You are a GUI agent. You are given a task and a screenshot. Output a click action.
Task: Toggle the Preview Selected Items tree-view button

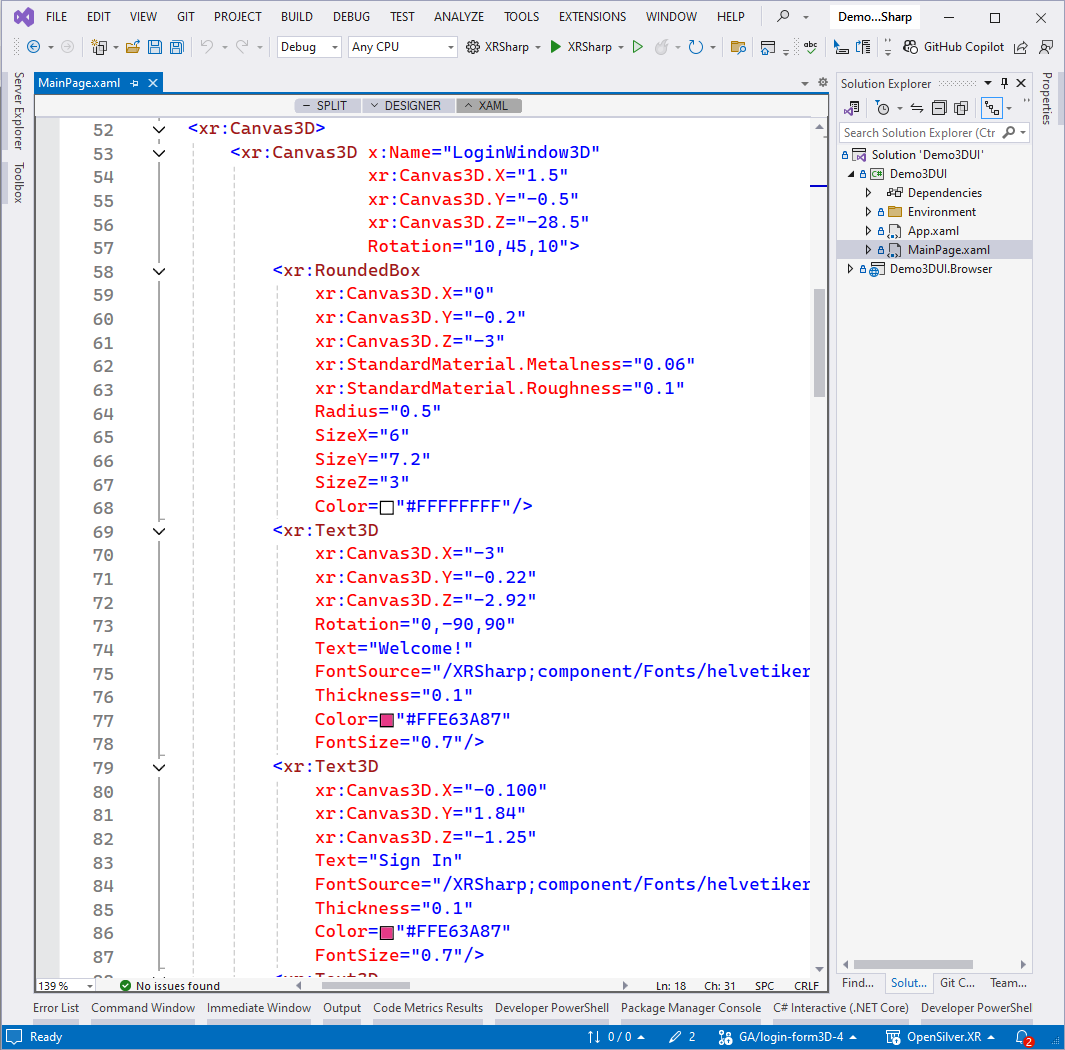(x=992, y=108)
